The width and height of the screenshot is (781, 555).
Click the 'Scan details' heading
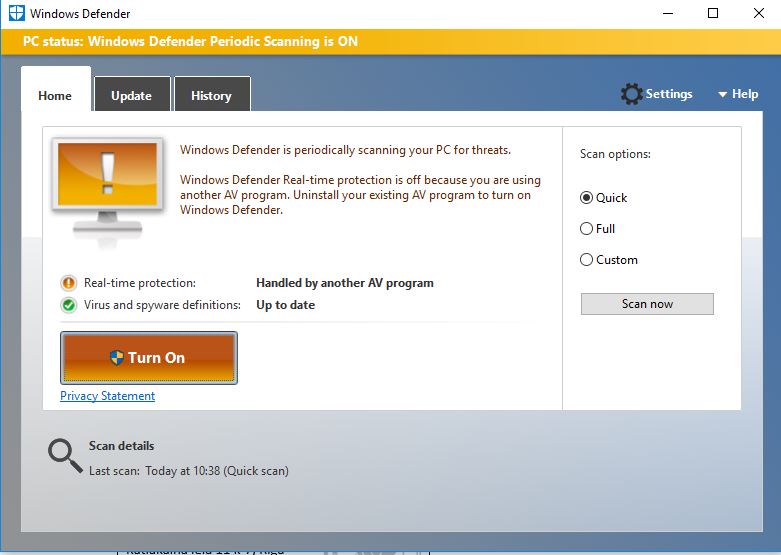(122, 446)
